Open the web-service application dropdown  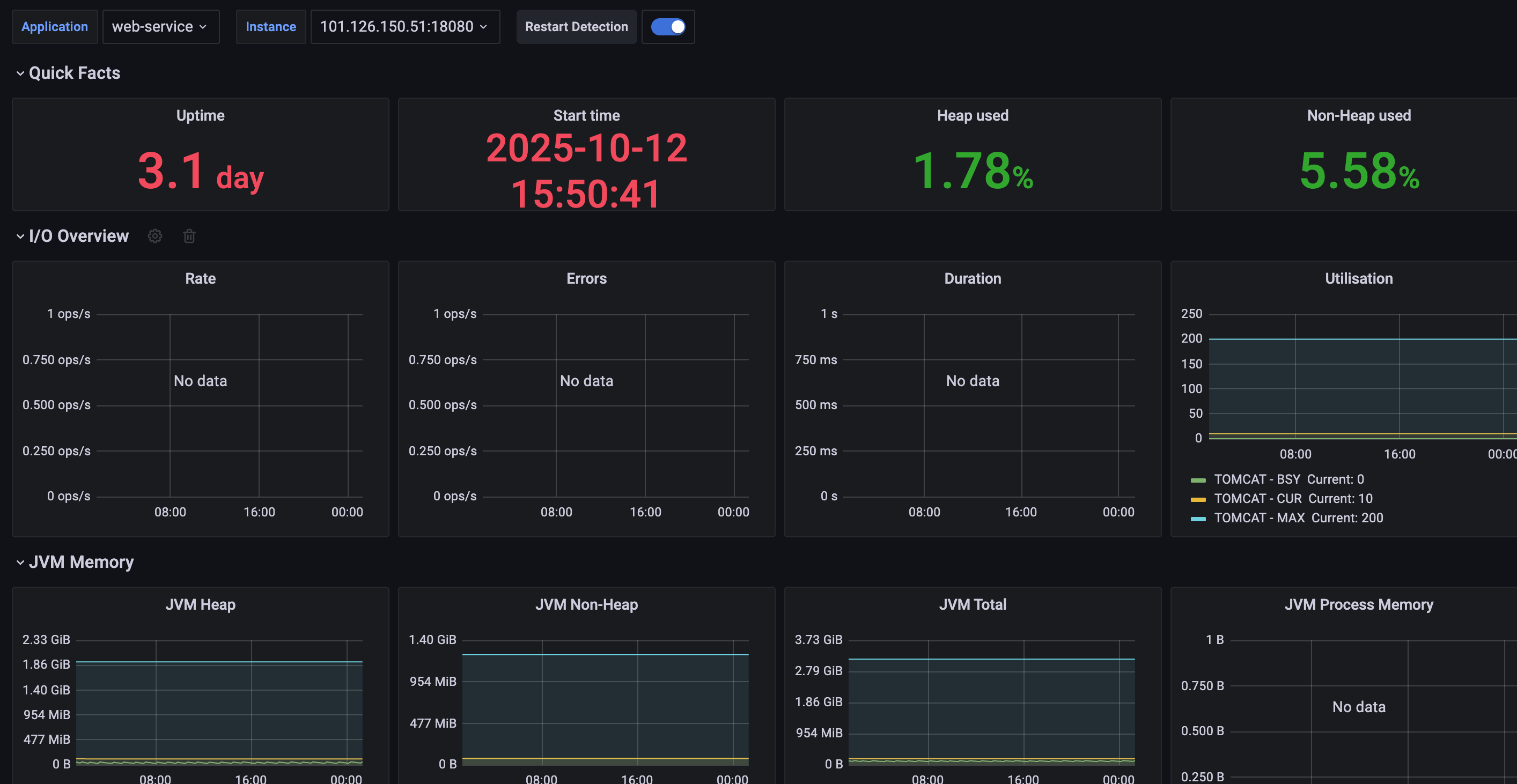(160, 26)
